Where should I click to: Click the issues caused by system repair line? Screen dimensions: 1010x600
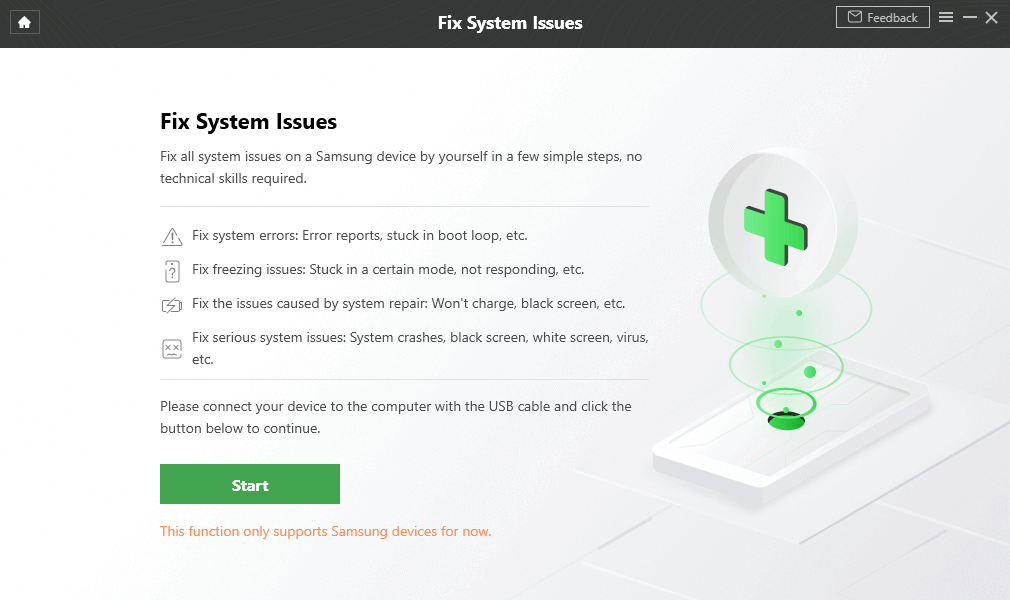point(408,304)
